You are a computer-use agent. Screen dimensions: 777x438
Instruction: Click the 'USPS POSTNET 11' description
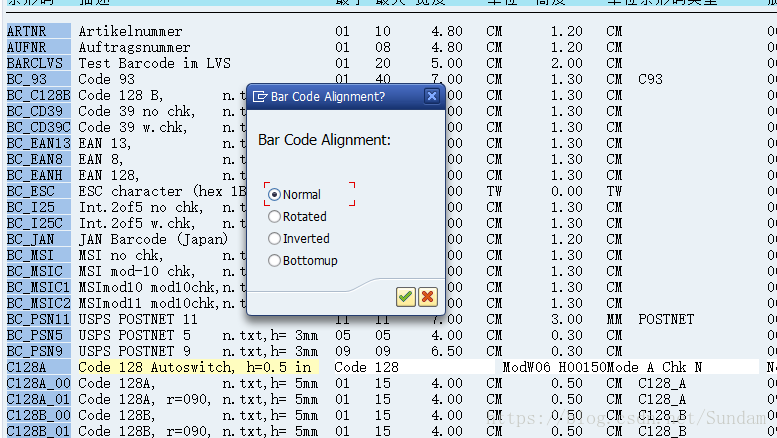(138, 319)
